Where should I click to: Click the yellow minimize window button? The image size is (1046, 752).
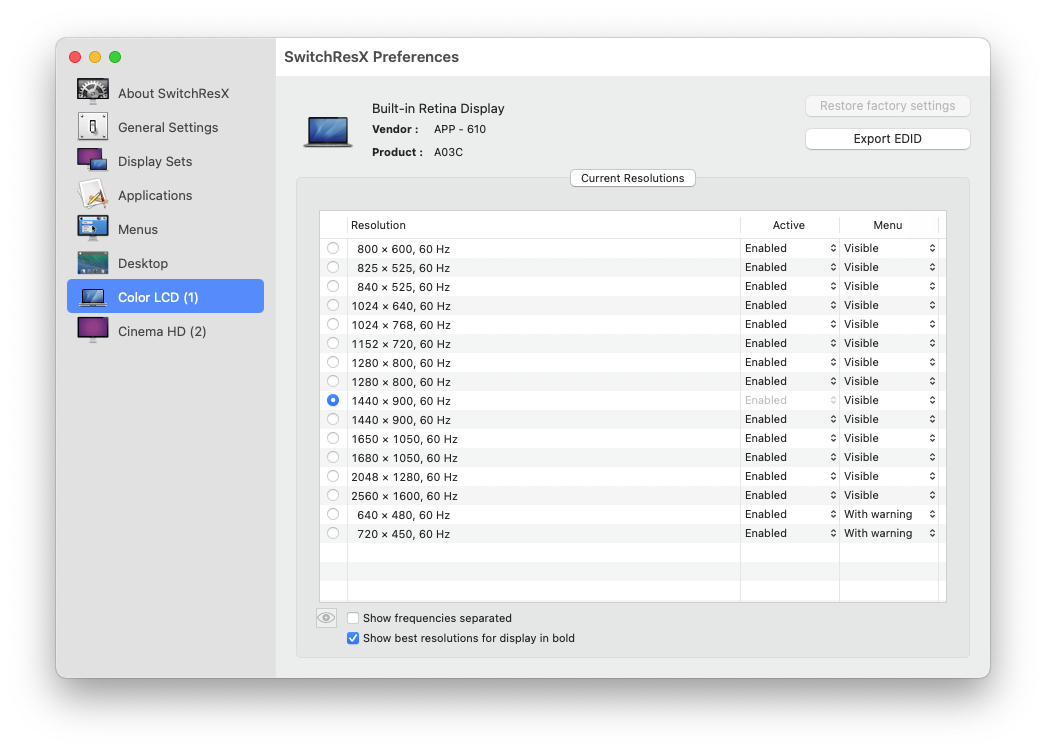[95, 57]
